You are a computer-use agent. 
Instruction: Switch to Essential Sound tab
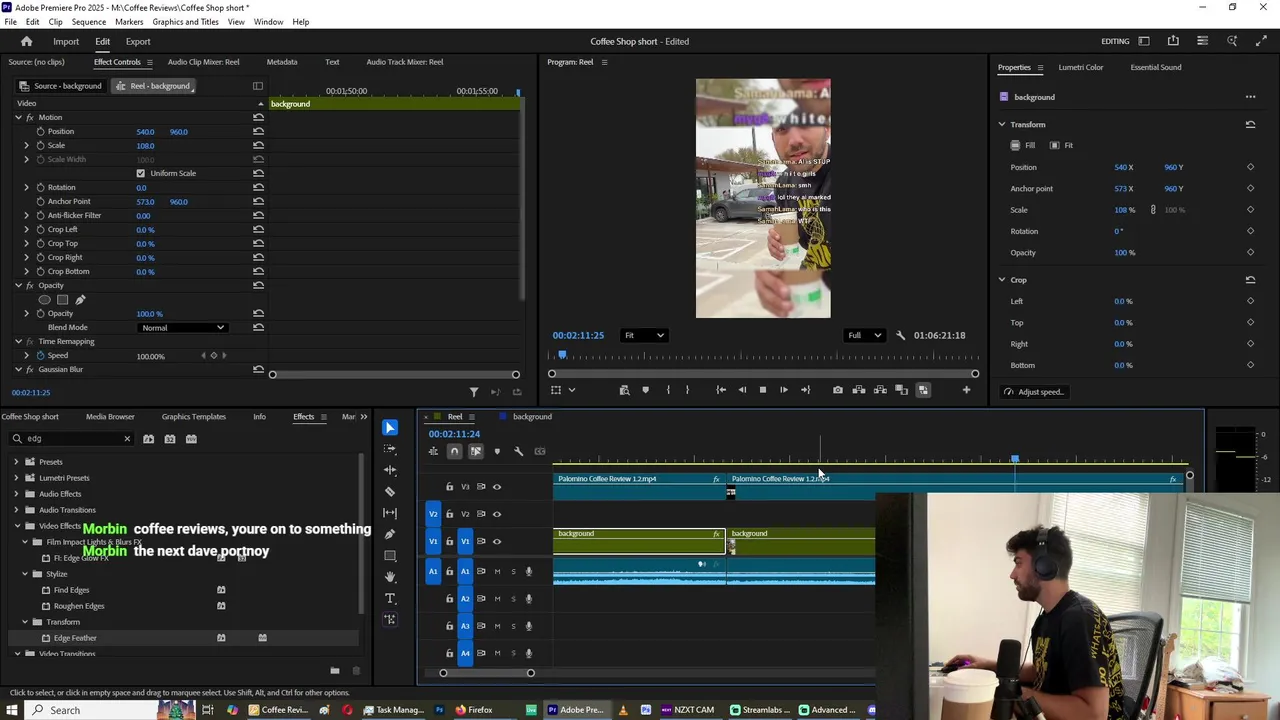pyautogui.click(x=1155, y=67)
